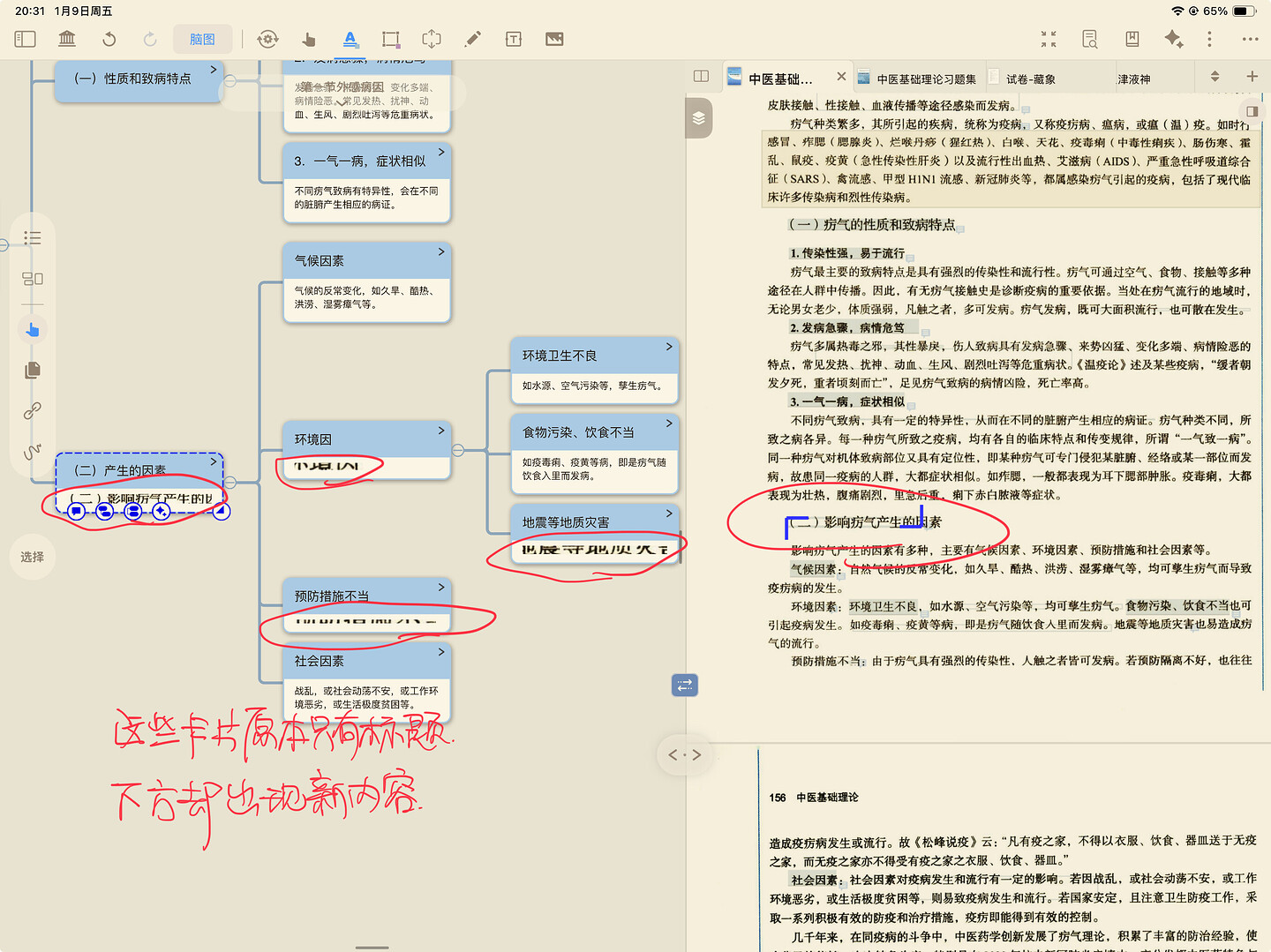Toggle the left sidebar panel icon
1271x952 pixels.
pyautogui.click(x=25, y=39)
